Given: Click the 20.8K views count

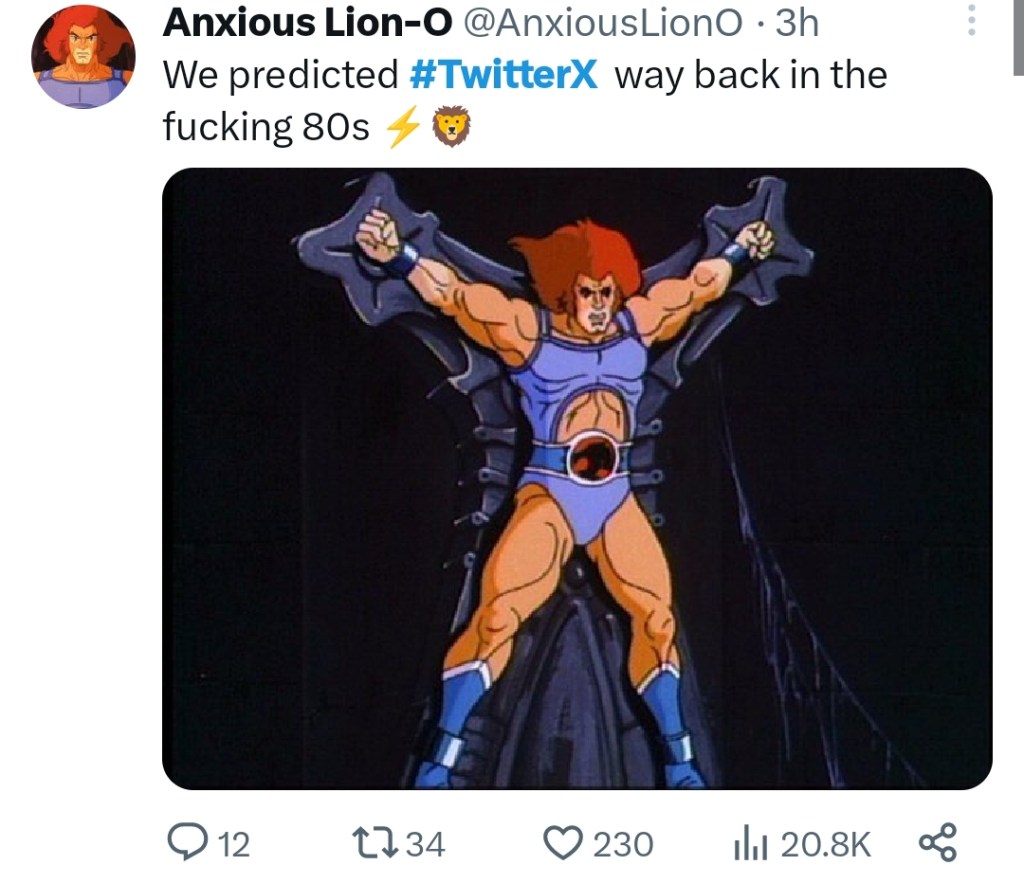Looking at the screenshot, I should [x=825, y=845].
